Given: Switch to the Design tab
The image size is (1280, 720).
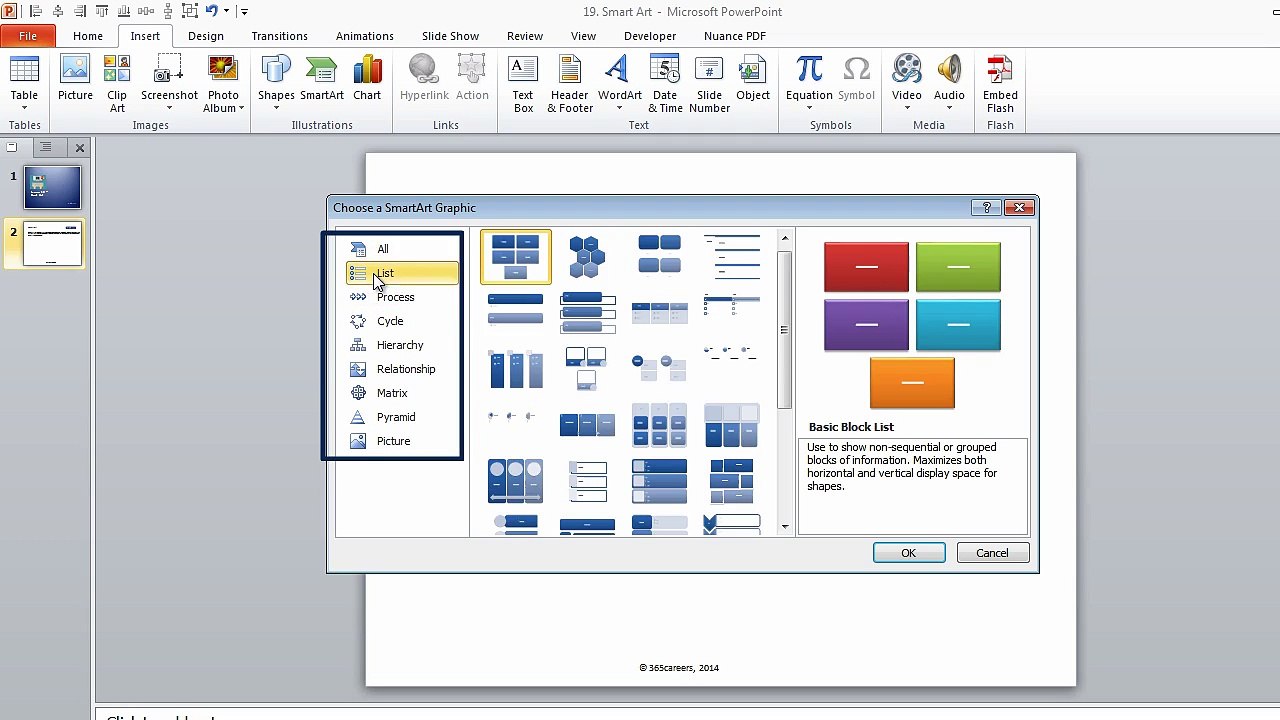Looking at the screenshot, I should tap(206, 36).
